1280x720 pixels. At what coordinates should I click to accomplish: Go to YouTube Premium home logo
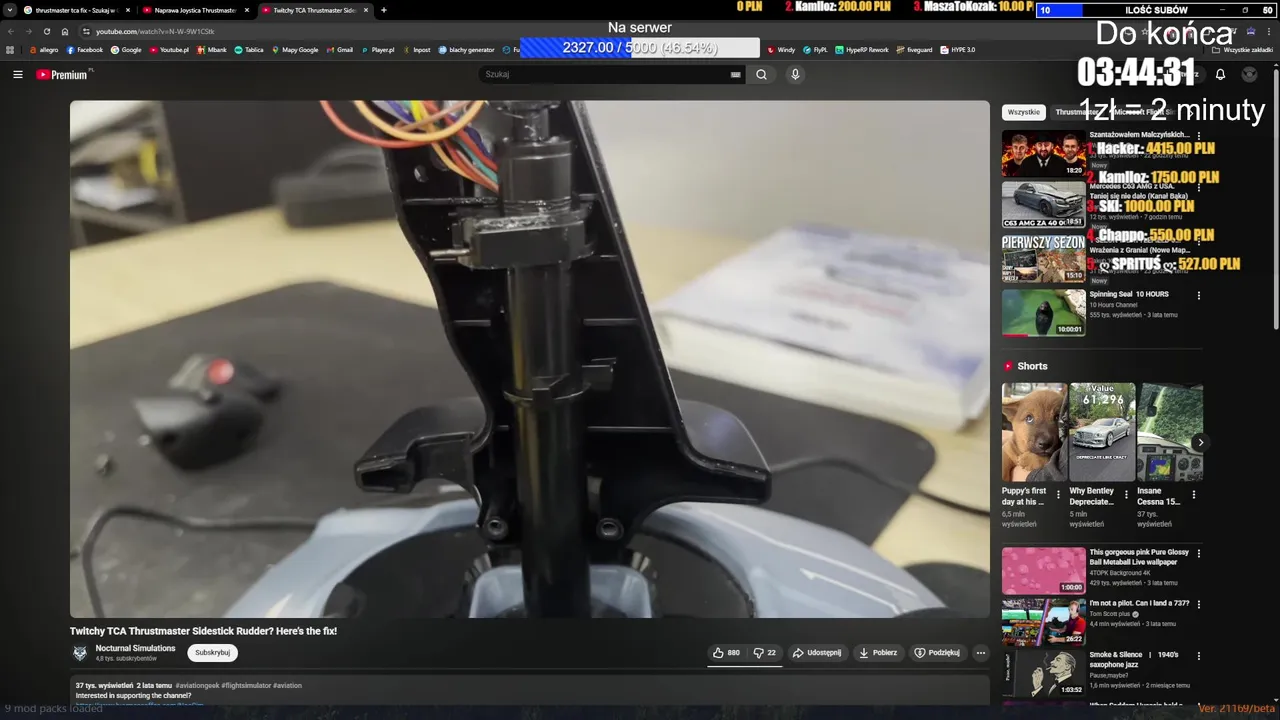62,74
